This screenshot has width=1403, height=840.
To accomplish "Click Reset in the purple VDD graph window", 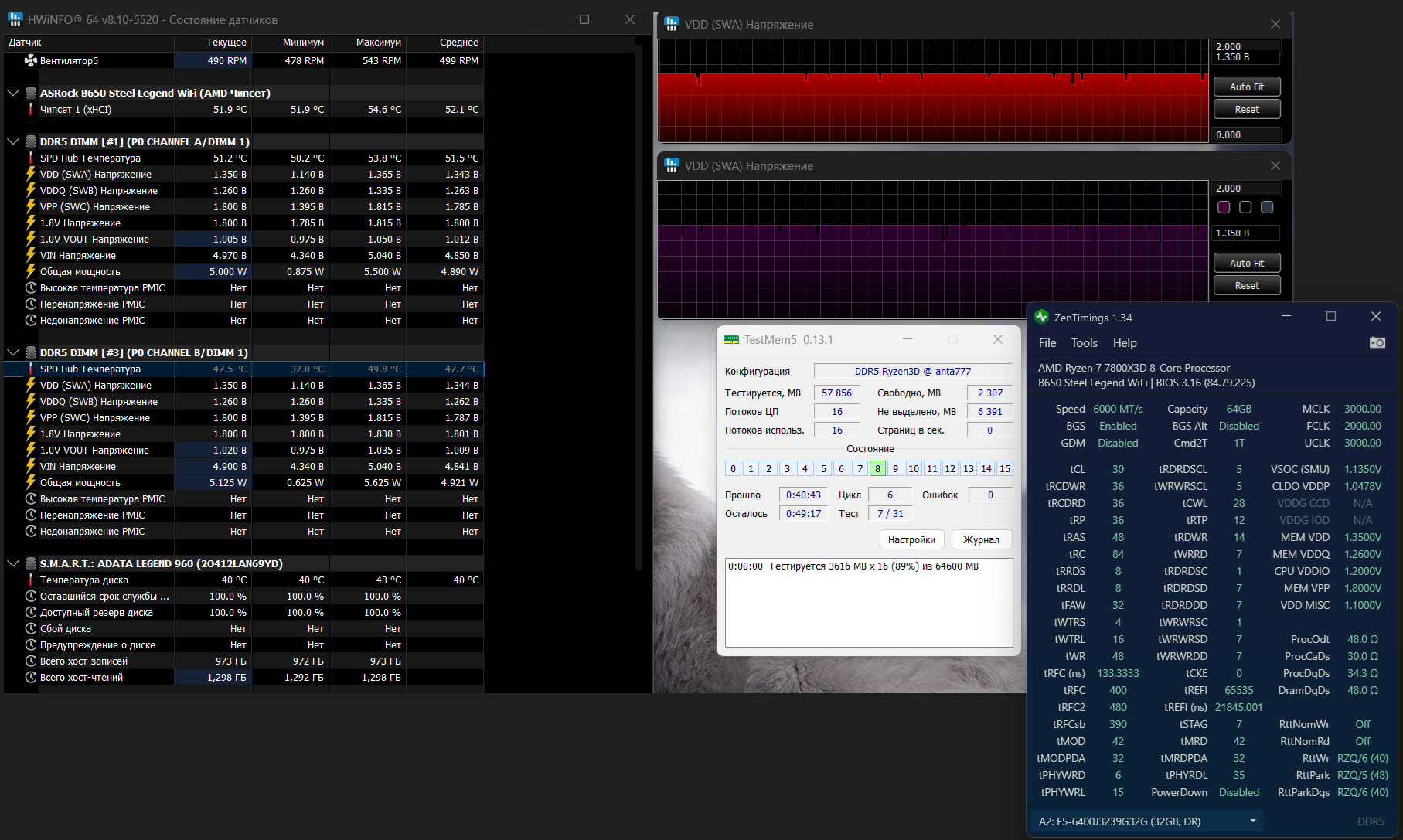I will [x=1247, y=285].
